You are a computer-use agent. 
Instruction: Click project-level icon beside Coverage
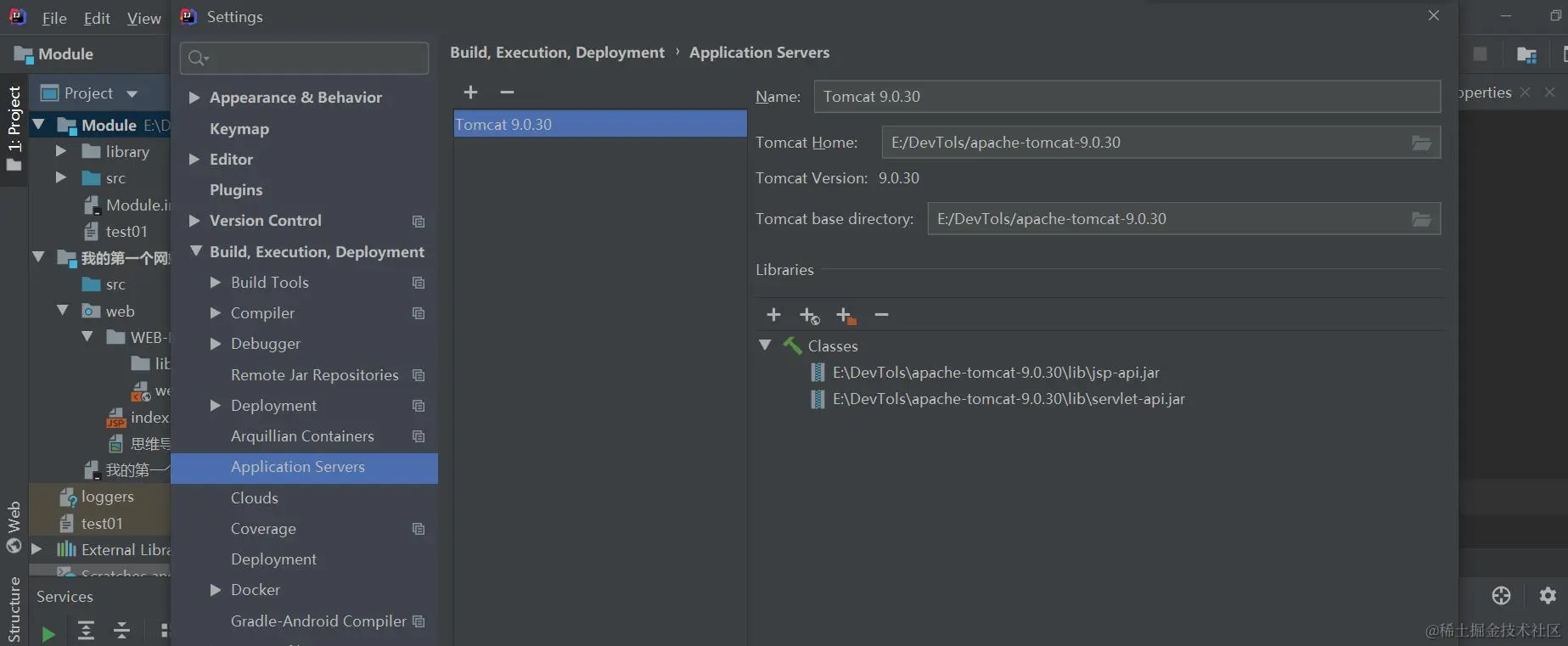[419, 529]
